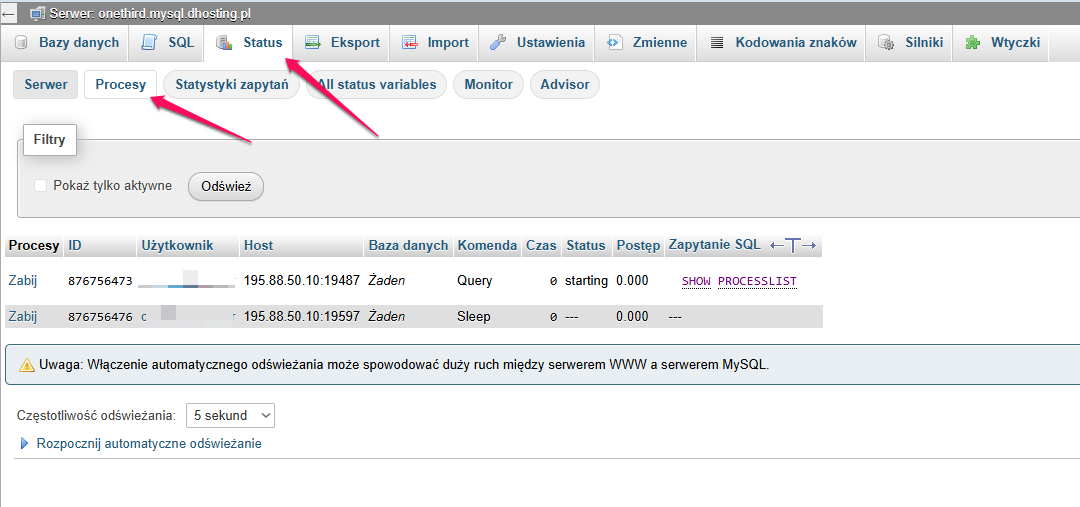The height and width of the screenshot is (507, 1080).
Task: Sort by the Zapytanie SQL column header
Action: coord(715,245)
